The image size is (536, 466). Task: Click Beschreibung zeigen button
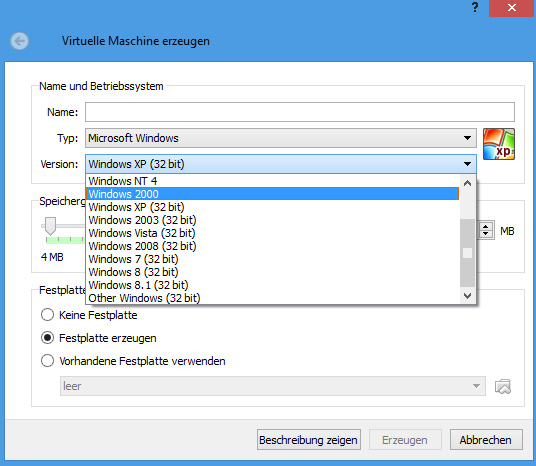(309, 440)
